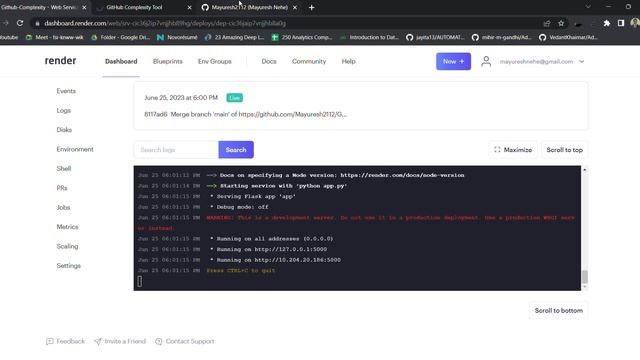Image resolution: width=640 pixels, height=360 pixels.
Task: Open Novoresumé bookmark
Action: pos(177,37)
